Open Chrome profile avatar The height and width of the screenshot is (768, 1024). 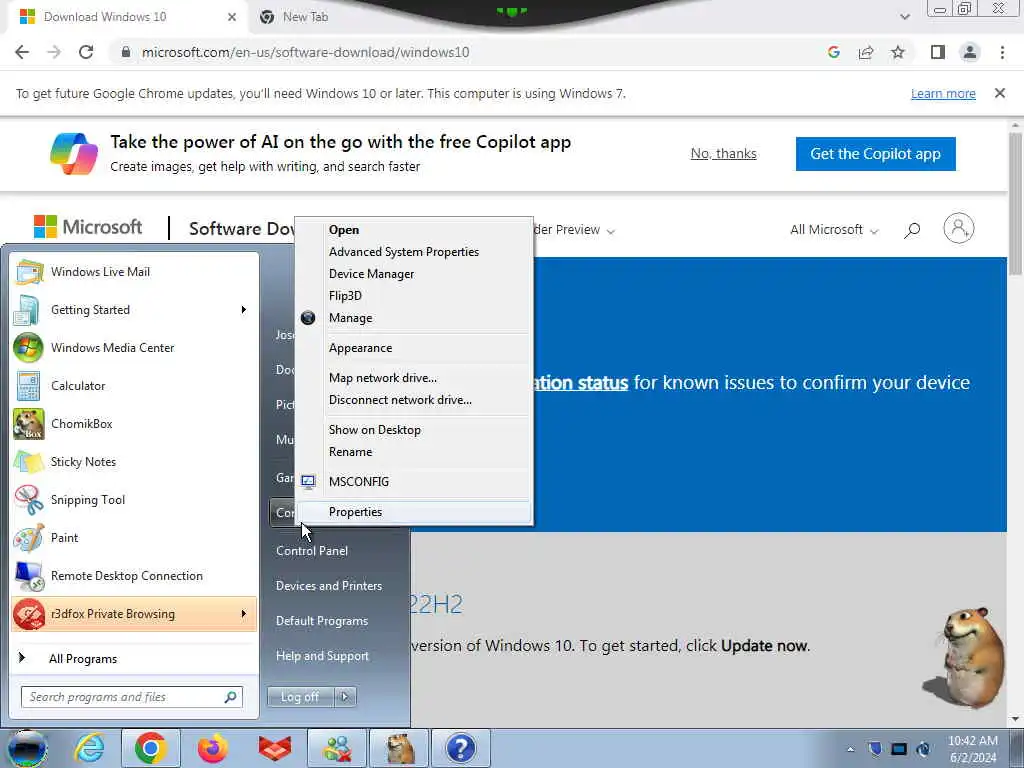(970, 52)
